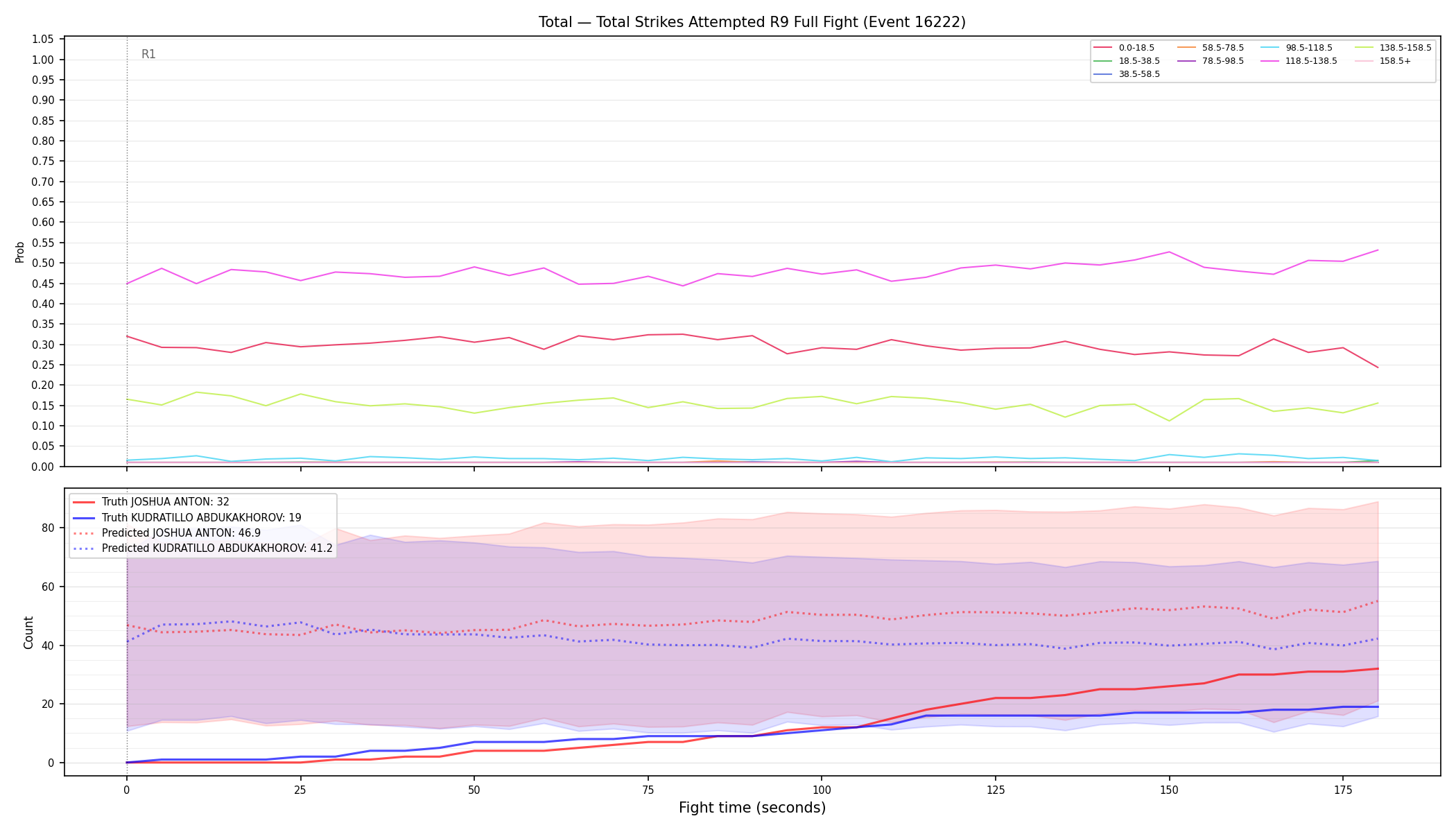
Task: Click the 0.75 tick on Prob axis
Action: (x=43, y=162)
